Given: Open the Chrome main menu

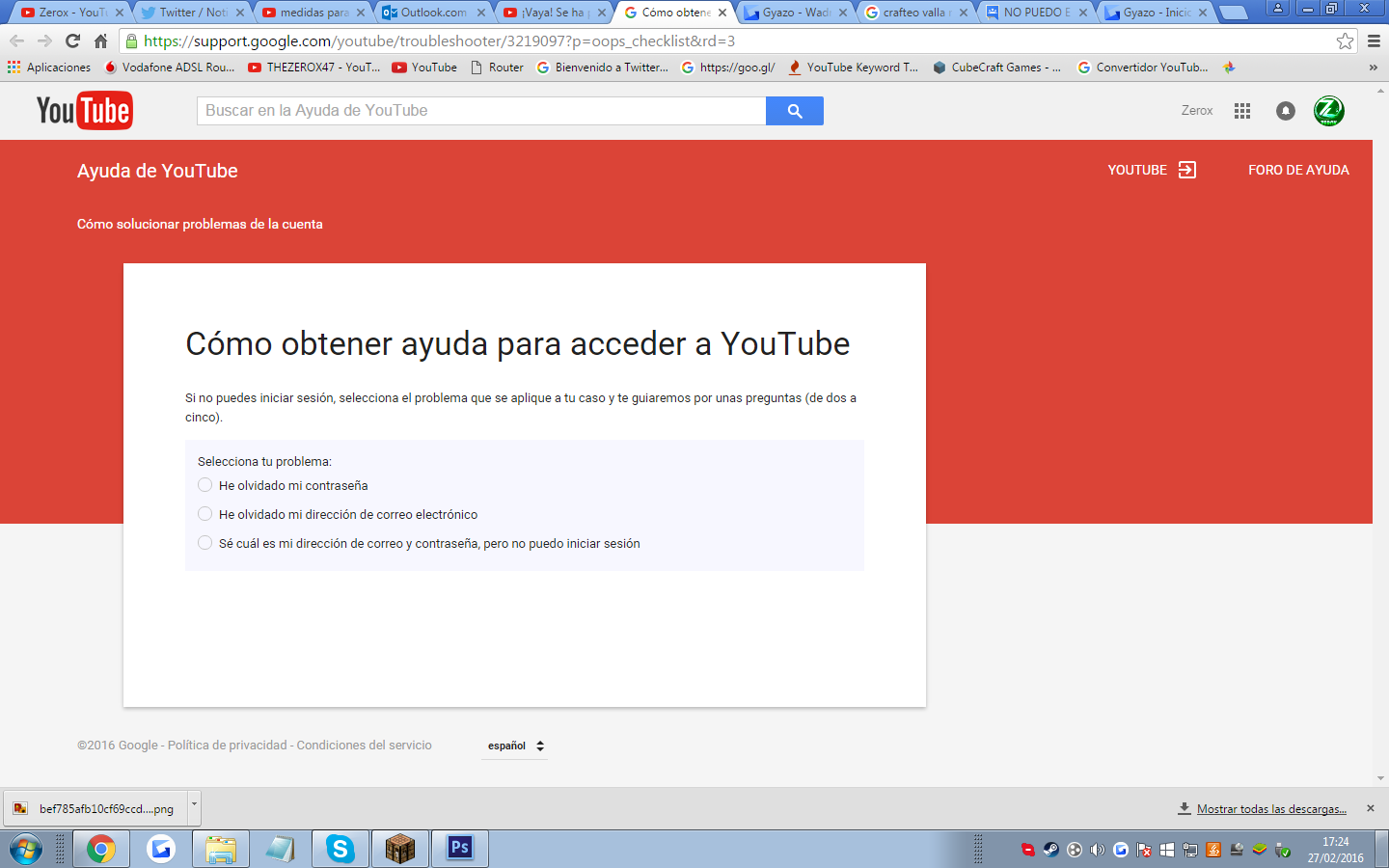Looking at the screenshot, I should [1374, 41].
